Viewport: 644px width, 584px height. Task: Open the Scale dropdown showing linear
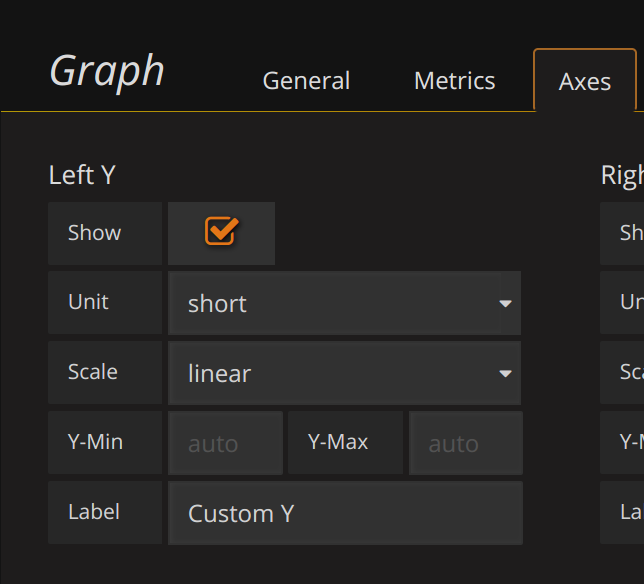[344, 373]
